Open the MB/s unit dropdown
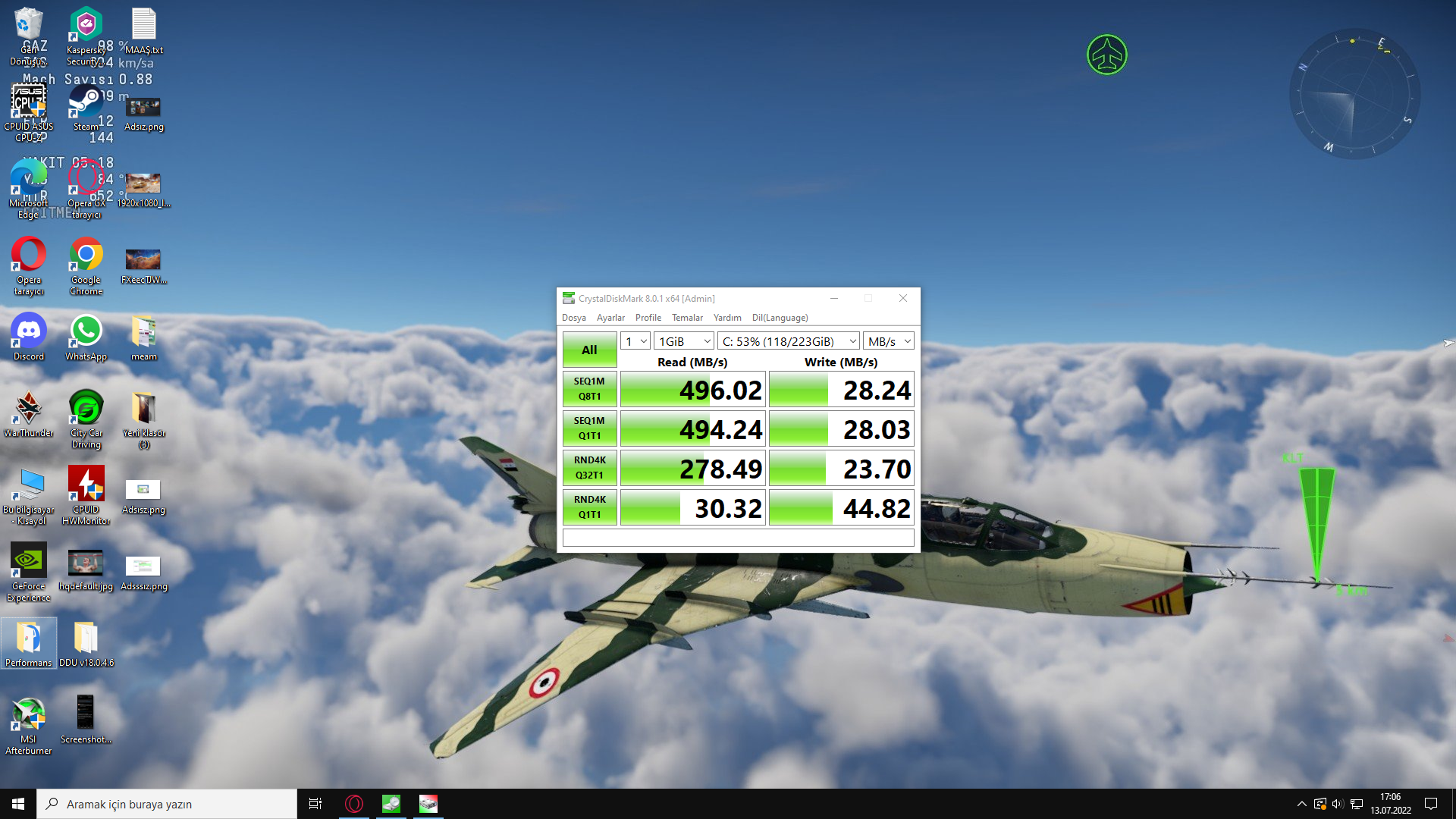1456x819 pixels. [889, 341]
